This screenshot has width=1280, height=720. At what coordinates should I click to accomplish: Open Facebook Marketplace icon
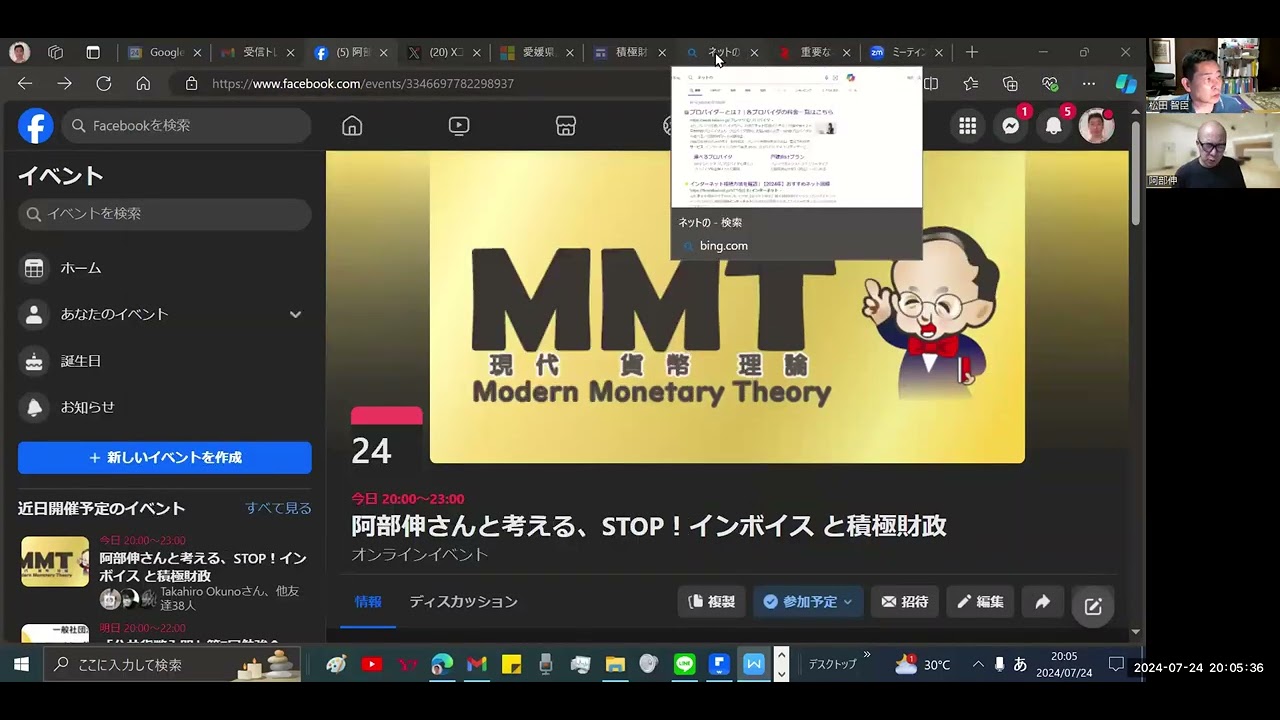point(566,126)
